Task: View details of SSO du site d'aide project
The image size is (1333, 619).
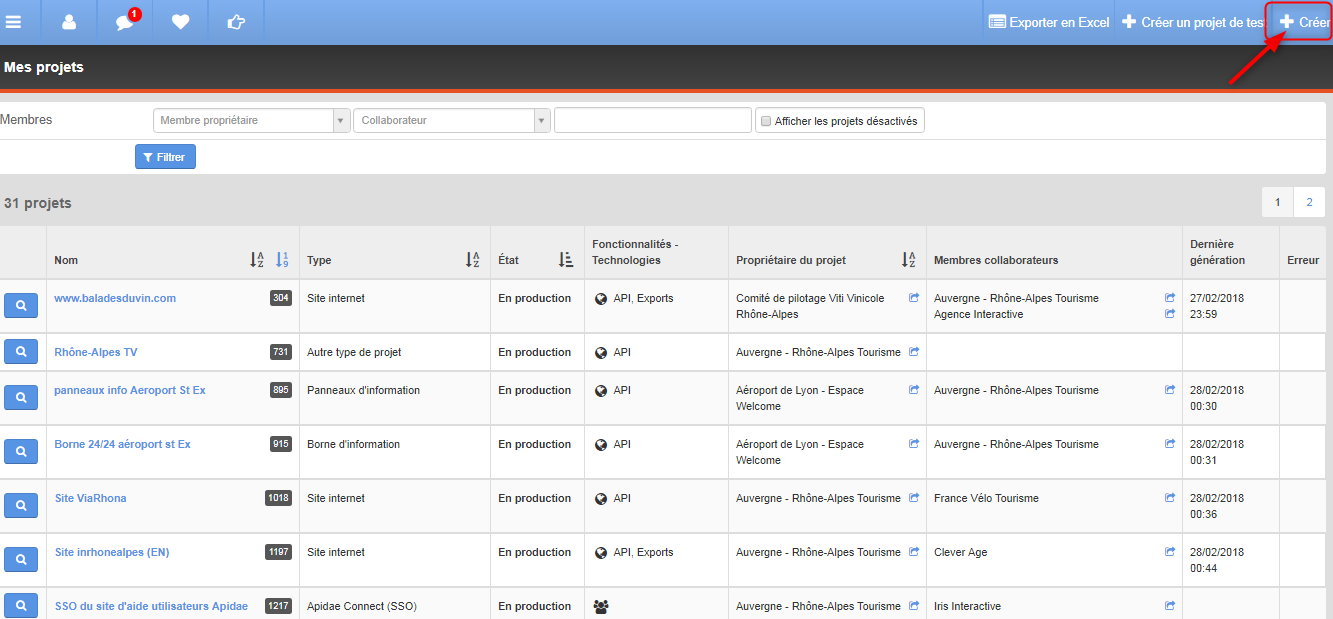Action: pyautogui.click(x=21, y=605)
